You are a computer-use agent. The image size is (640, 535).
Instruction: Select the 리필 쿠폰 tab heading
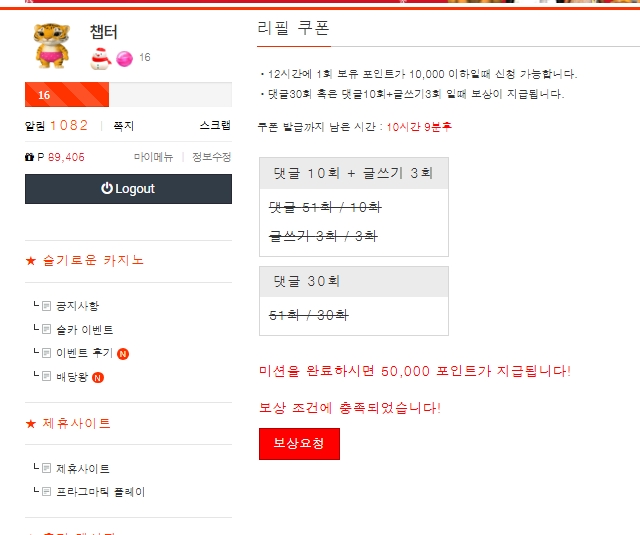(x=293, y=27)
